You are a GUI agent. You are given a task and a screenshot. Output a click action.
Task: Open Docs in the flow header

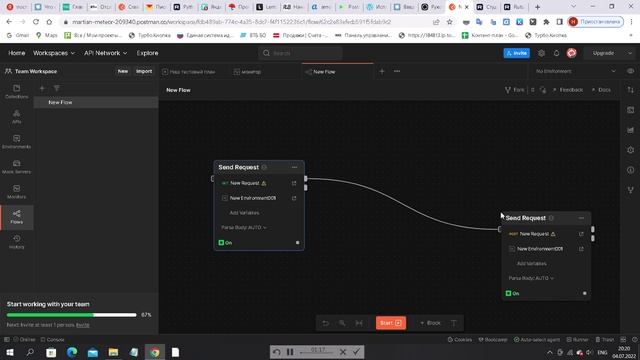(601, 90)
